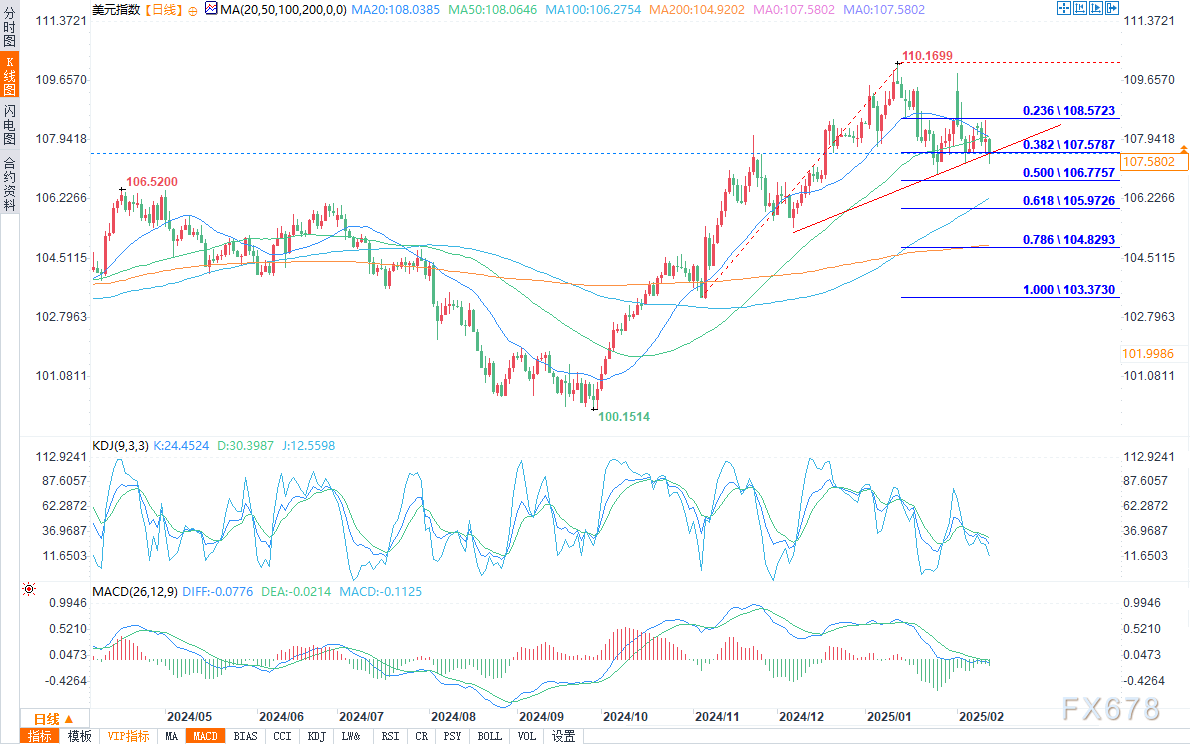Expand the 指标 indicator menu
This screenshot has width=1190, height=744.
click(40, 736)
